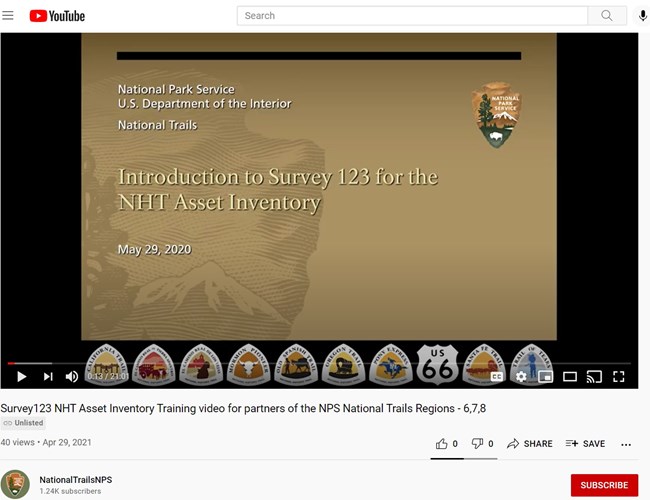Switch the player to miniplayer
This screenshot has height=500, width=650.
[545, 377]
